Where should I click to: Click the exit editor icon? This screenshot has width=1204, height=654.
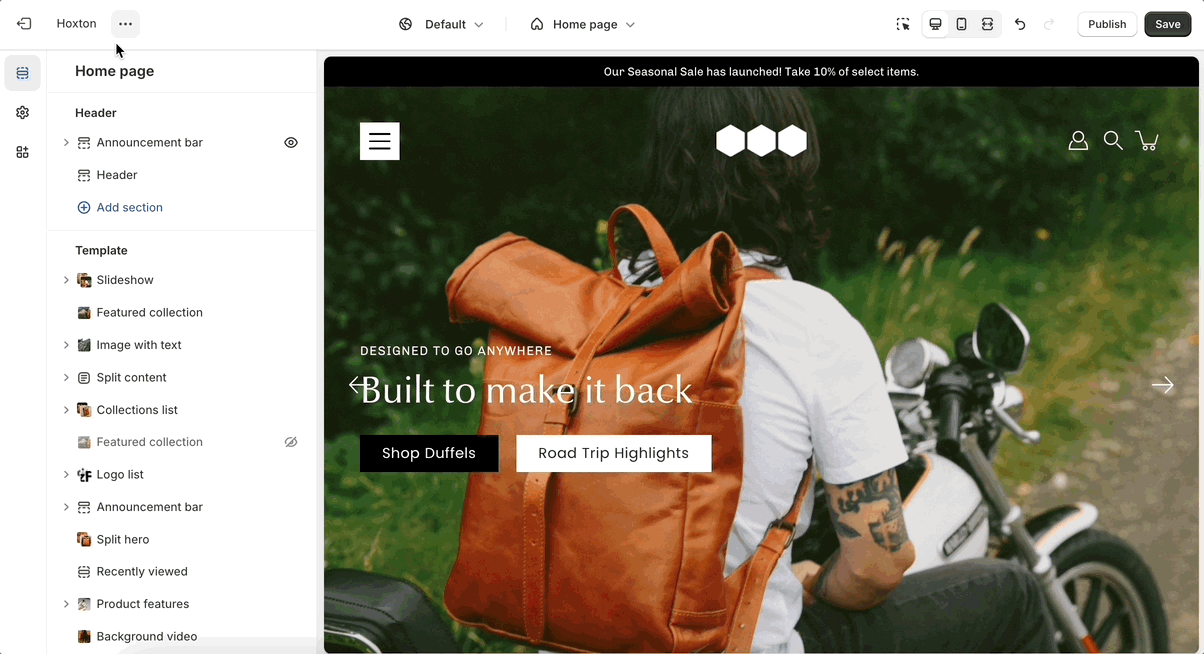point(24,24)
